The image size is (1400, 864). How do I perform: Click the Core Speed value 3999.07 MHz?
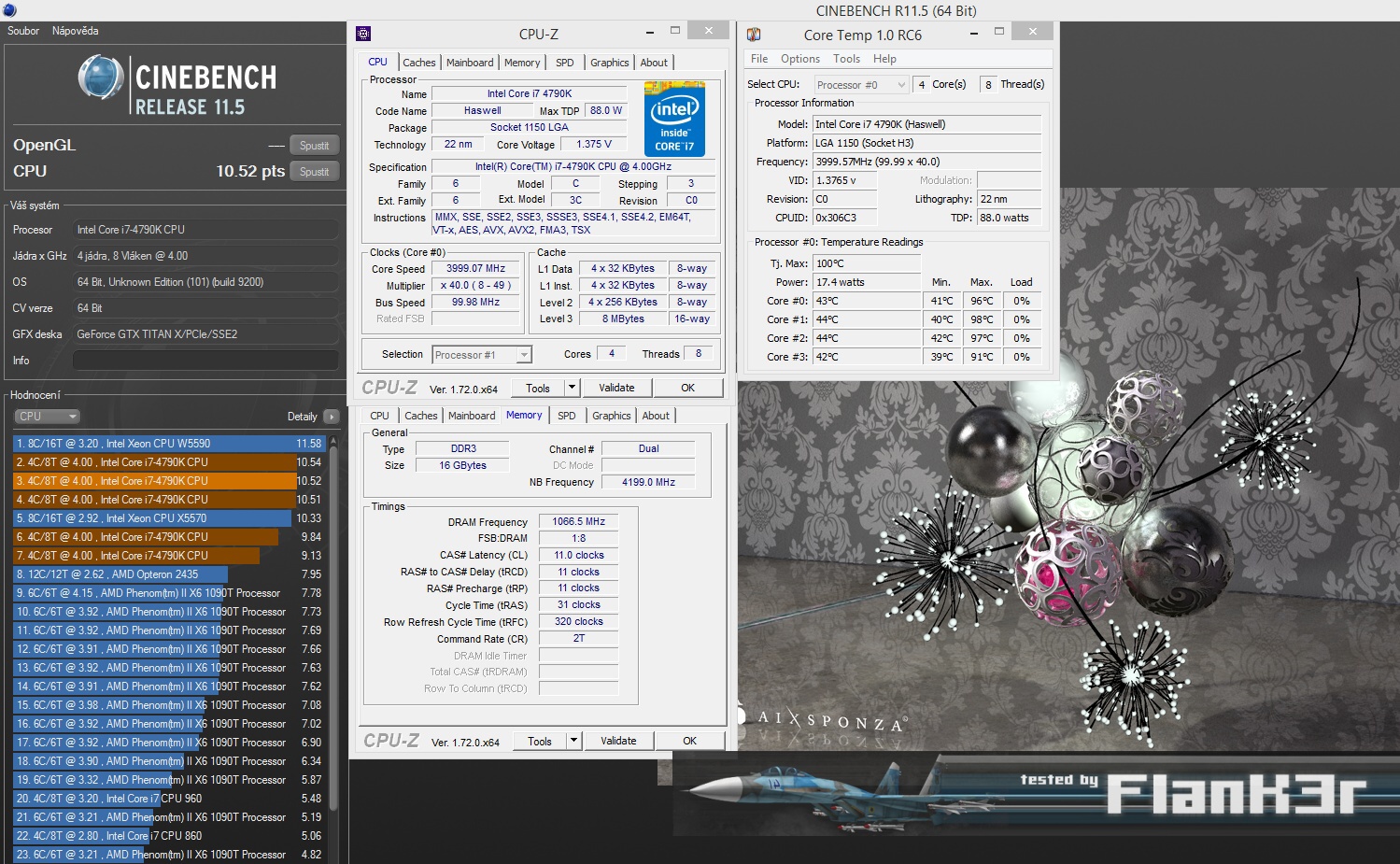475,269
